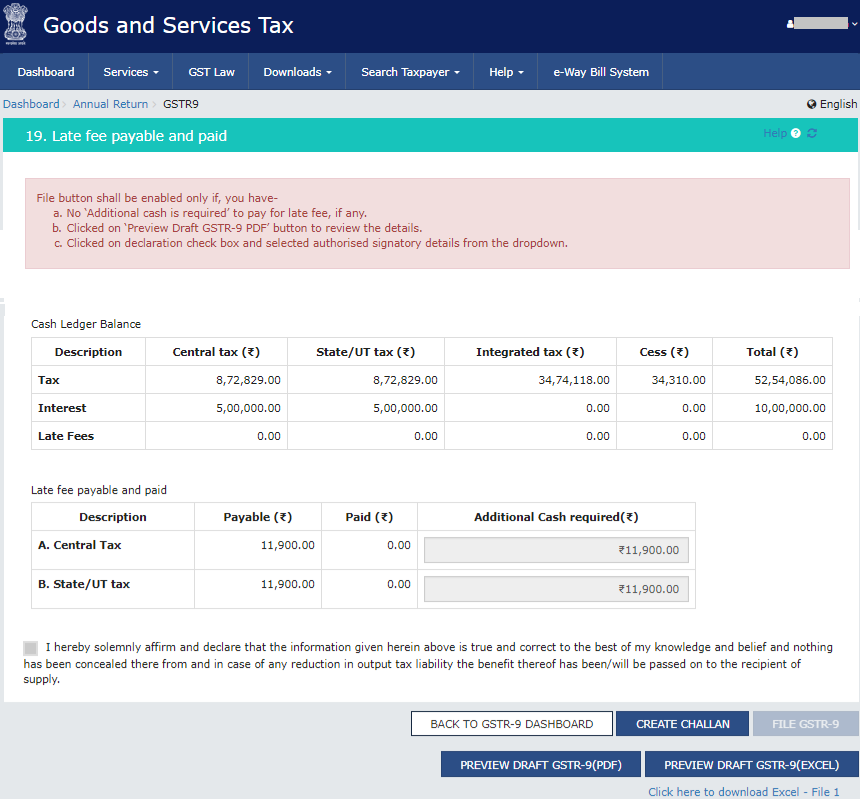Screen dimensions: 860x802
Task: Click the Create Challan button
Action: point(682,724)
